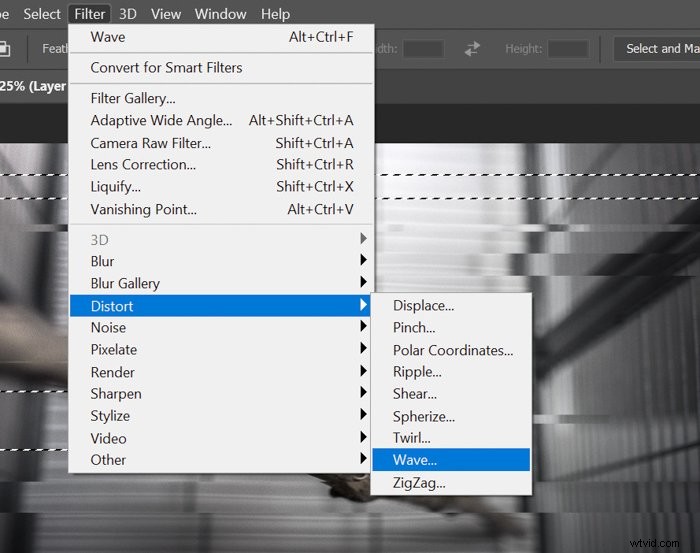Image resolution: width=700 pixels, height=553 pixels.
Task: Reapply last Wave filter at menu top
Action: point(221,37)
